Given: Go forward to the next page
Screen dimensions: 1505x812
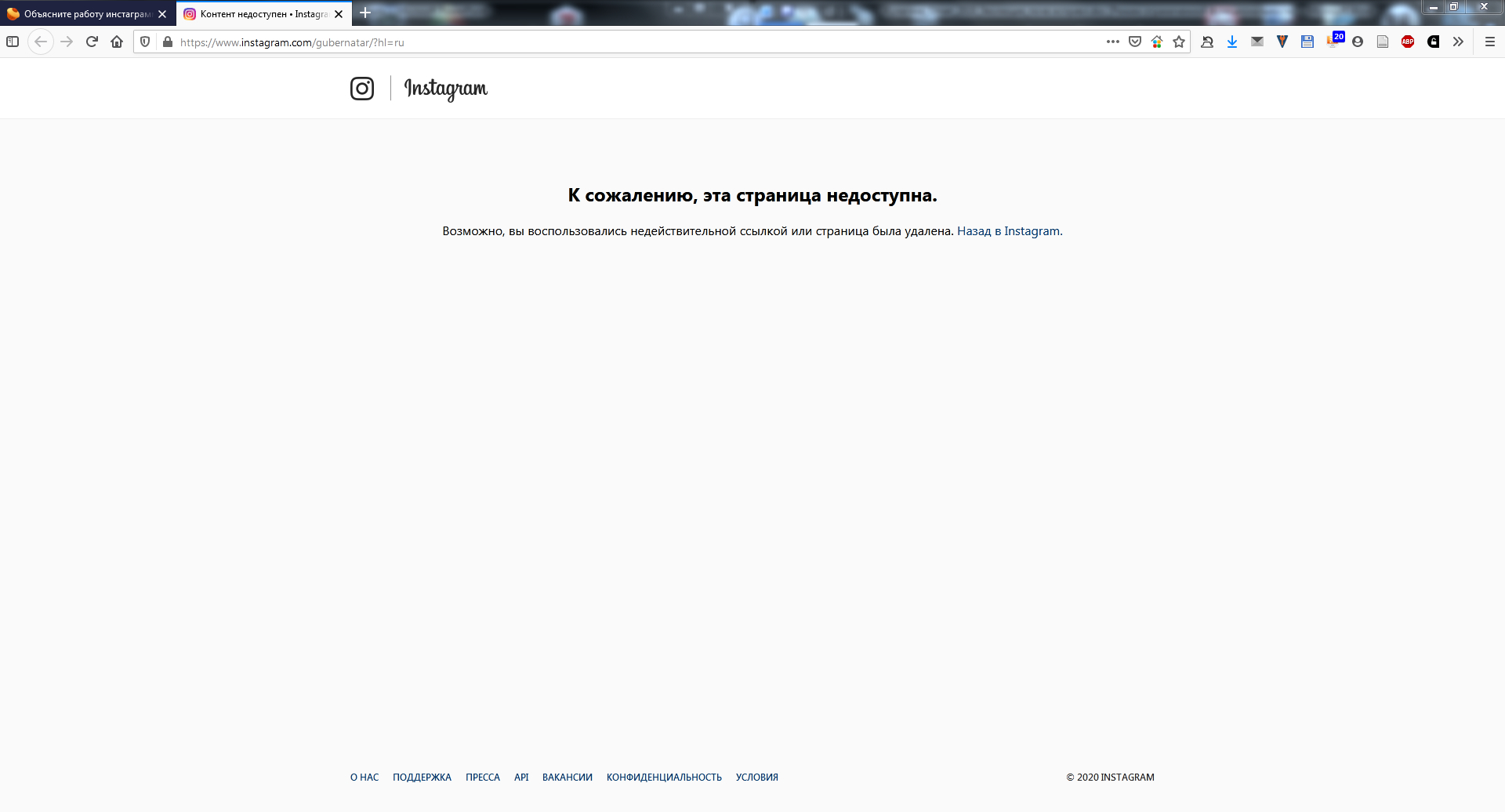Looking at the screenshot, I should (67, 42).
